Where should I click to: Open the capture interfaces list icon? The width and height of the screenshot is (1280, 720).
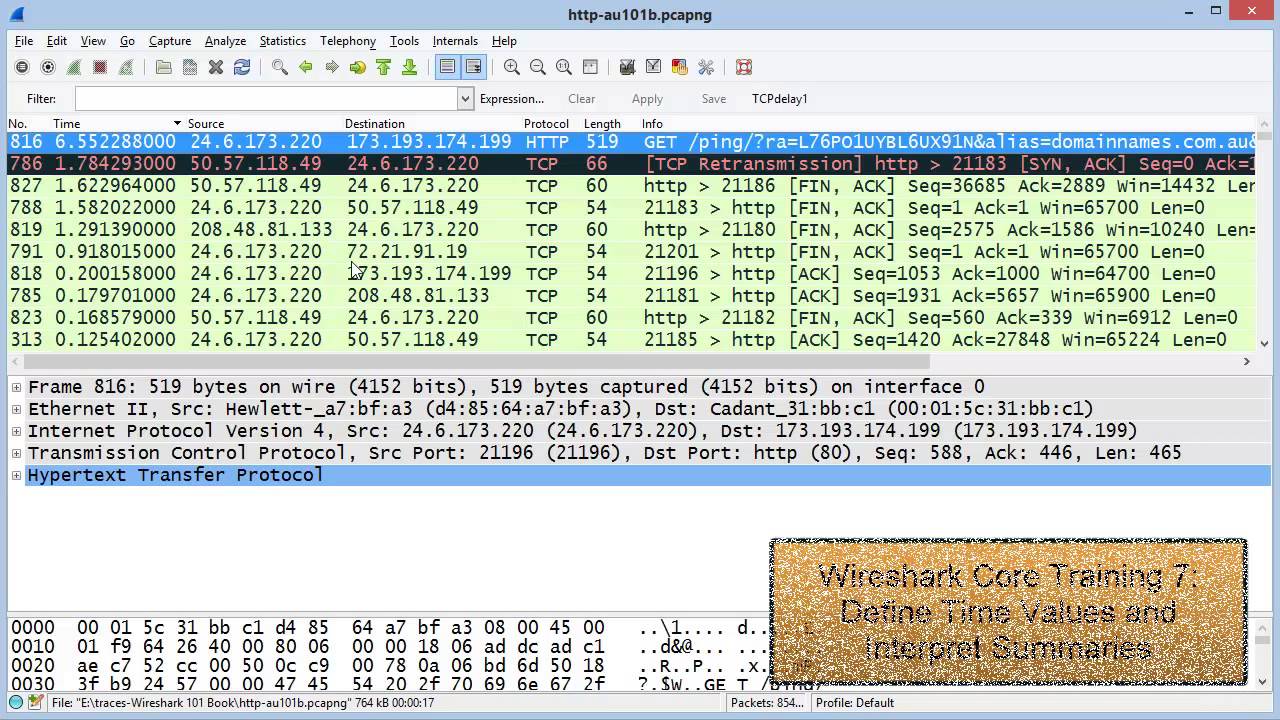coord(22,67)
